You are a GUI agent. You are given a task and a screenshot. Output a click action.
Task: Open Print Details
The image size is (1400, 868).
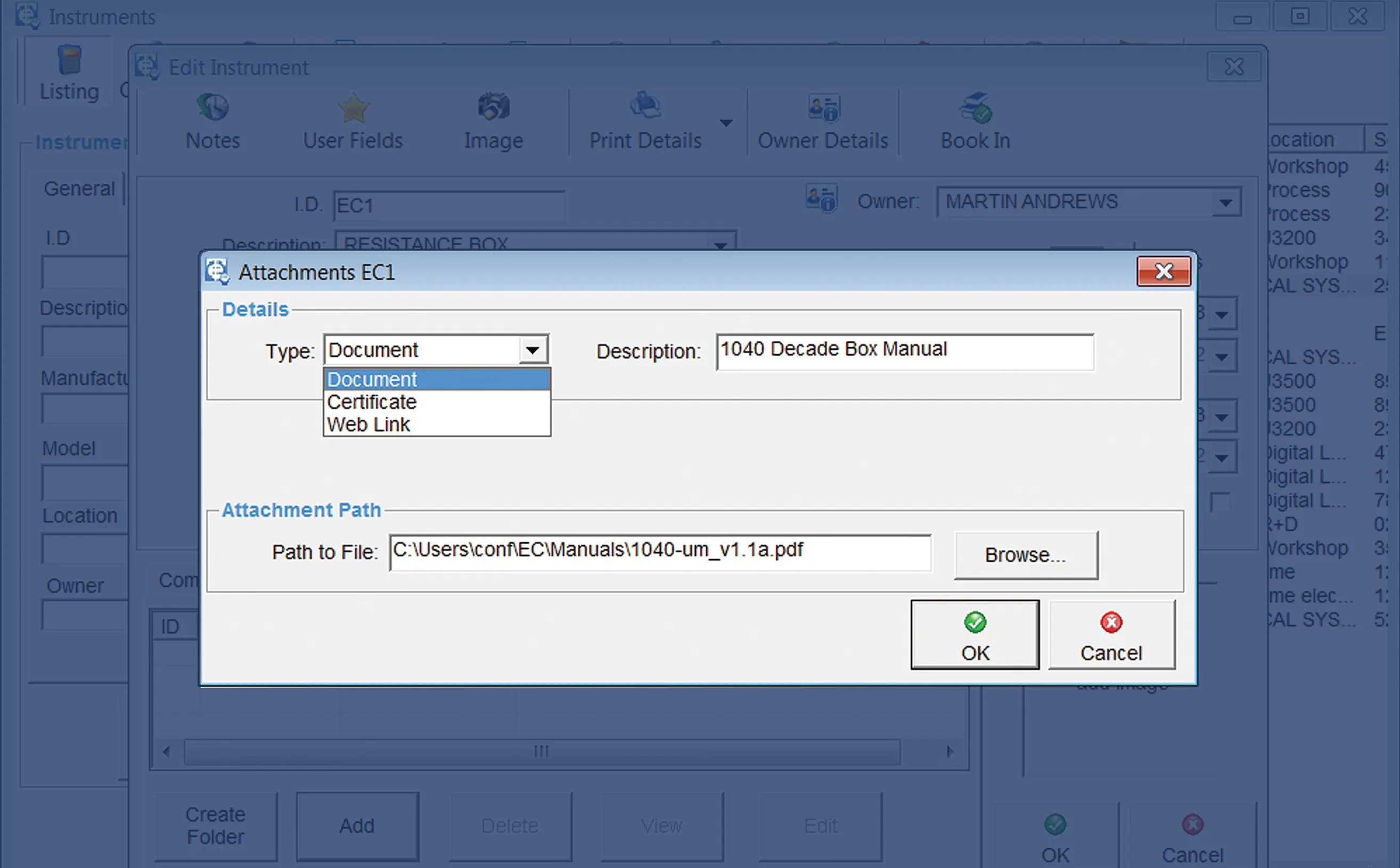[645, 120]
